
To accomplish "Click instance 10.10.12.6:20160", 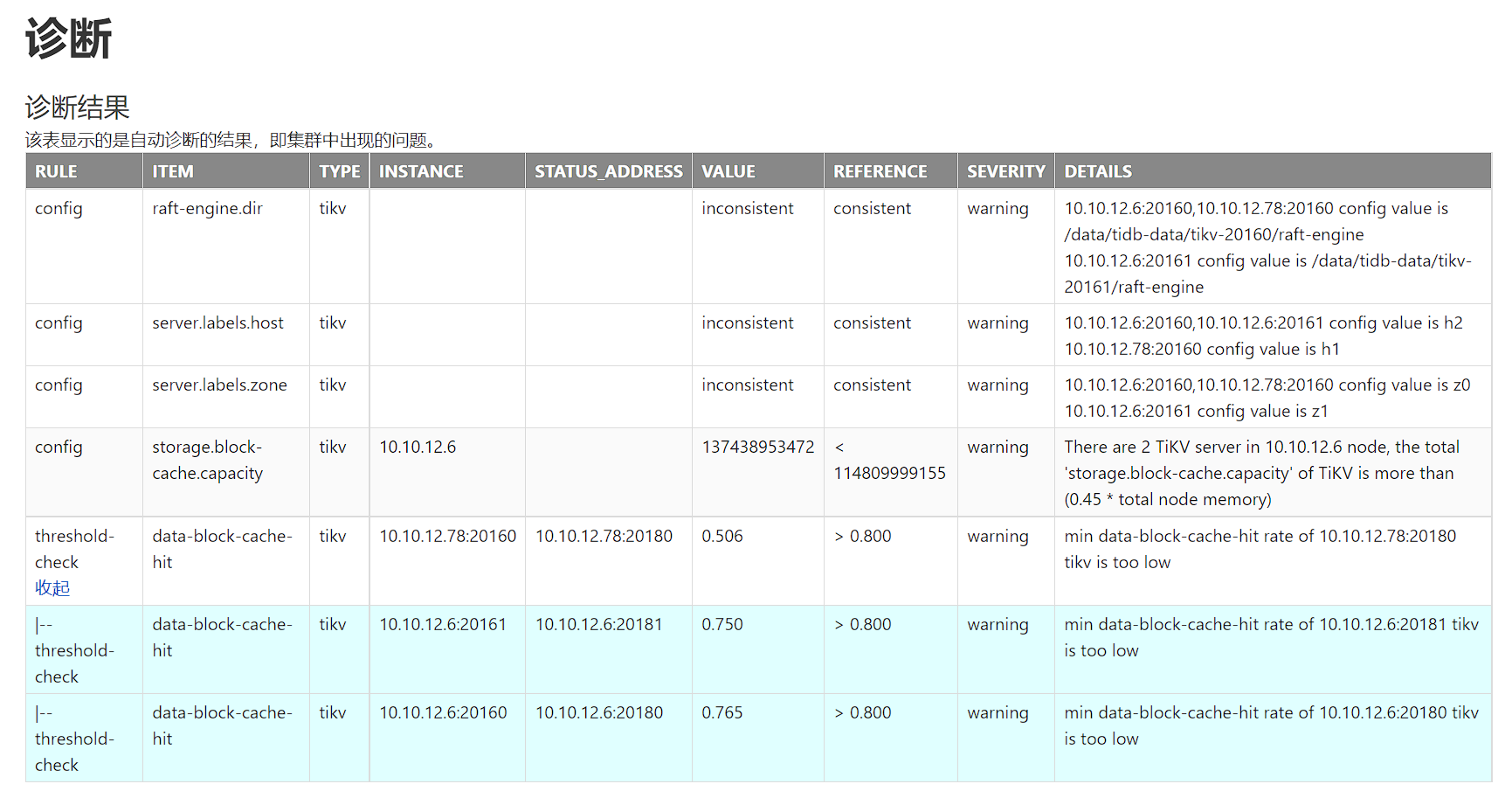I will (x=443, y=713).
